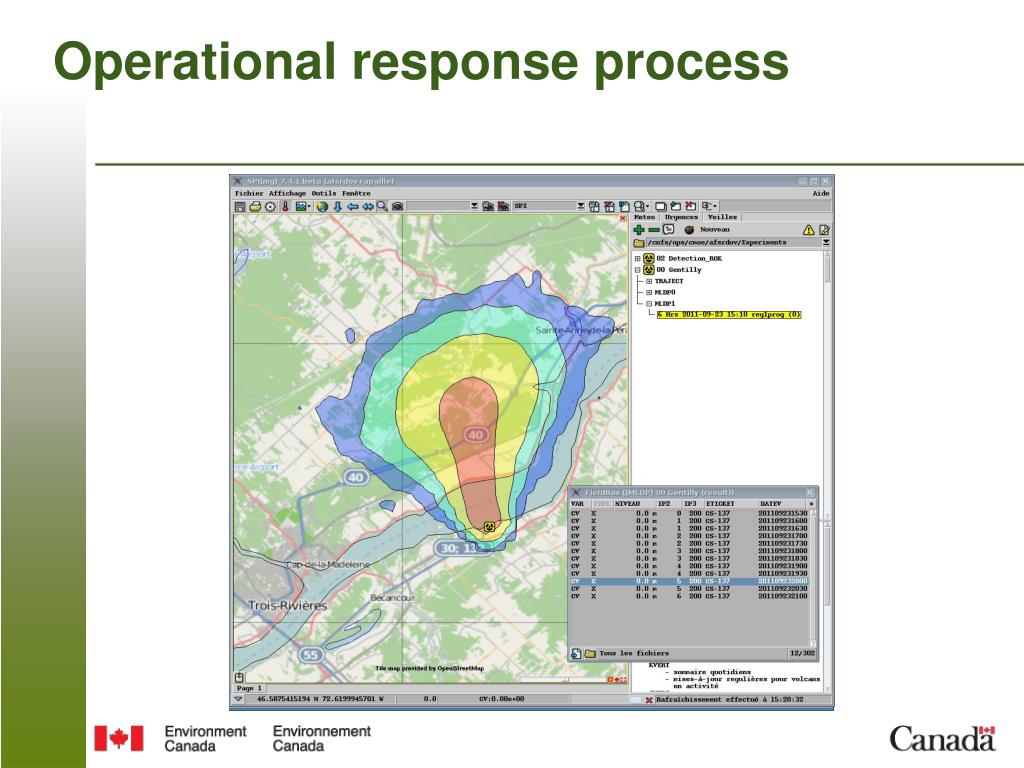Close the map view red X

(x=622, y=218)
